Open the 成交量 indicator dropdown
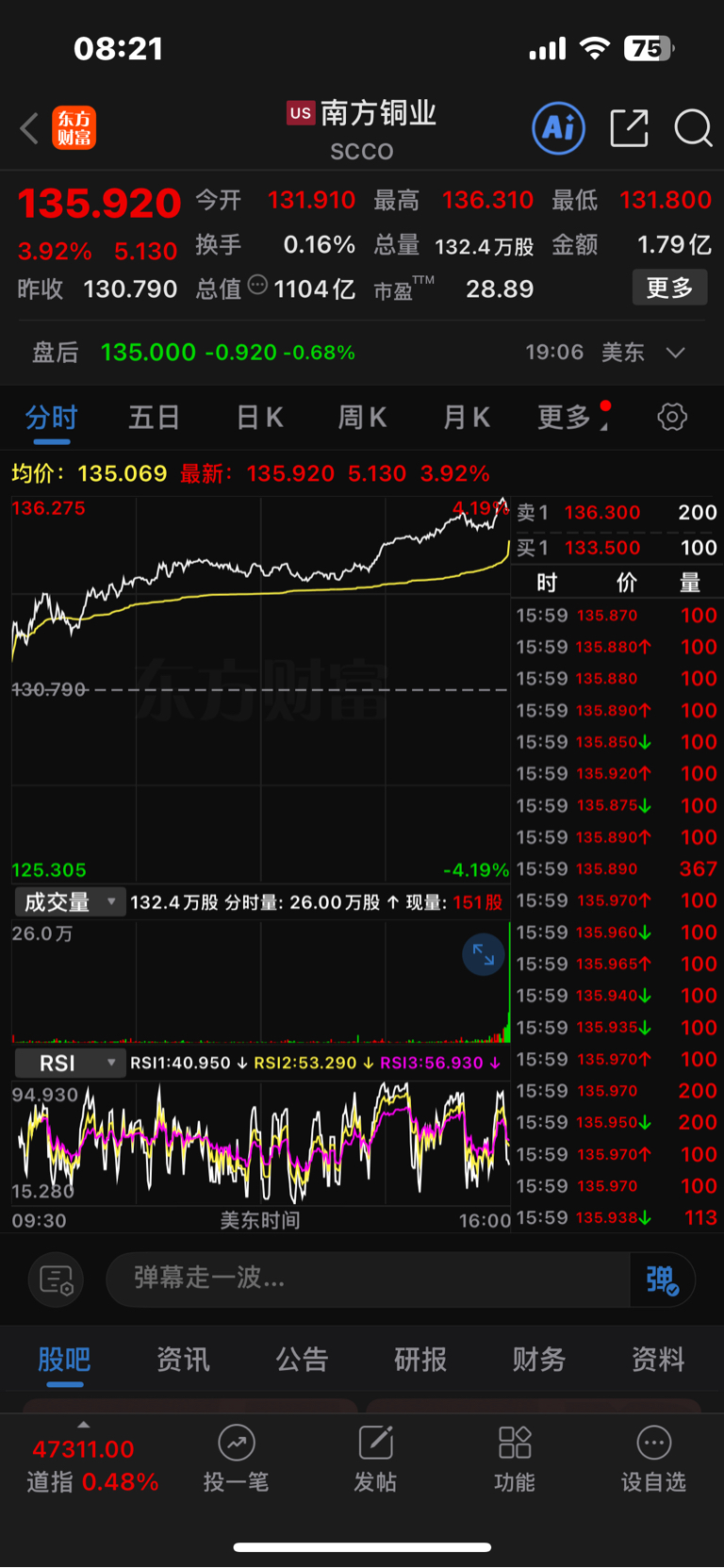 (71, 902)
